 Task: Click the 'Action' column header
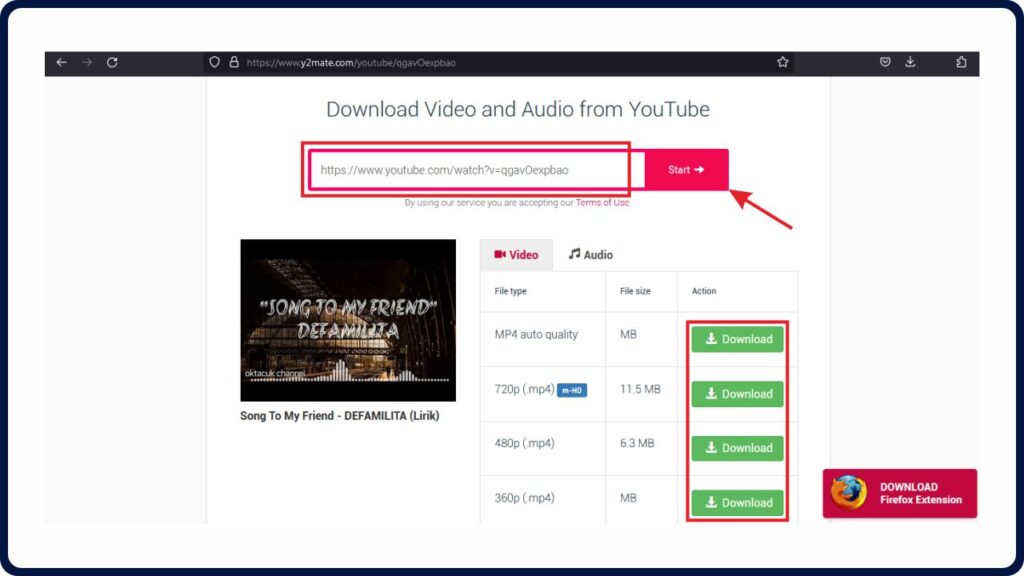click(x=704, y=291)
